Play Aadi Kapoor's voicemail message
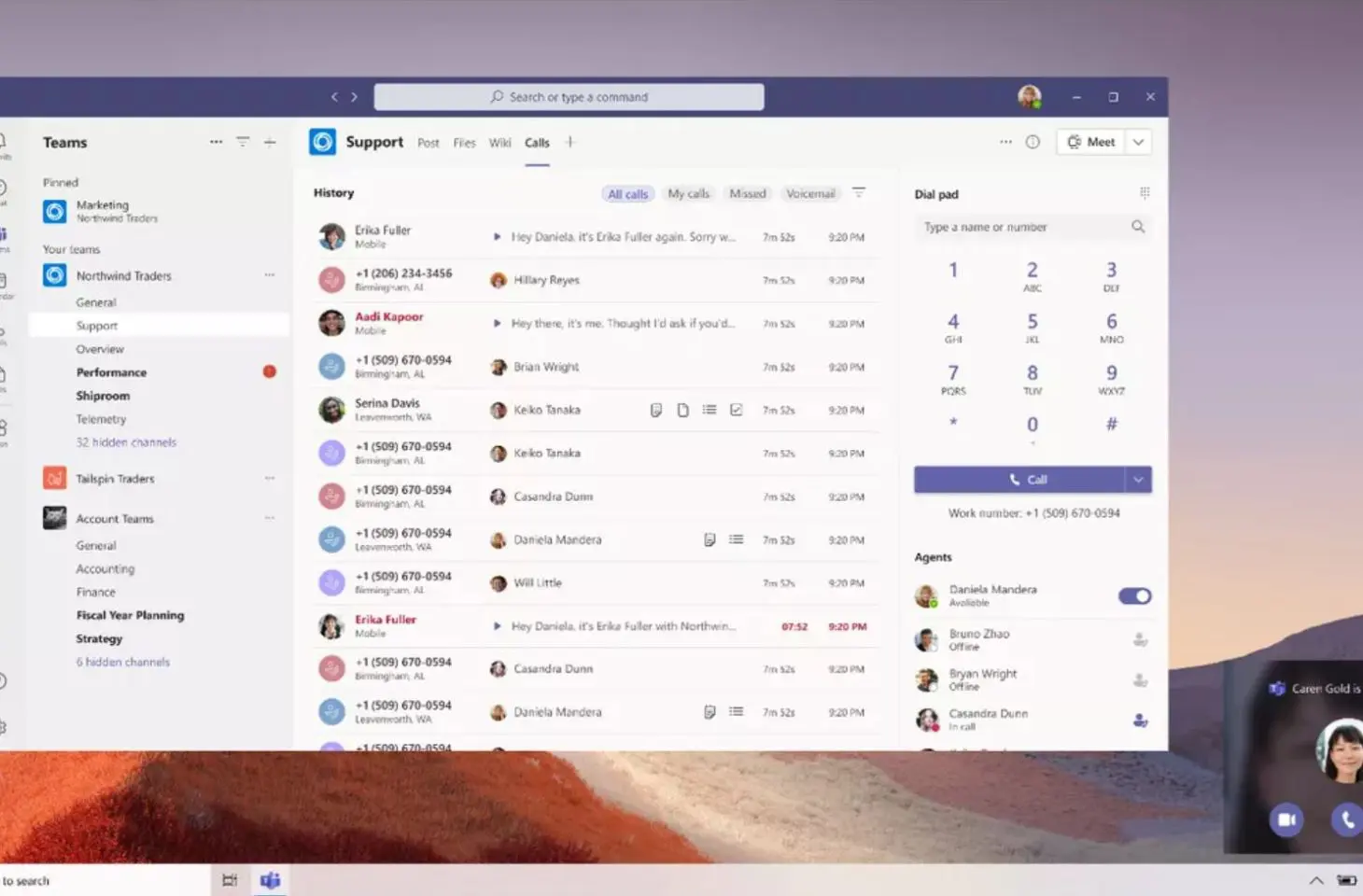Viewport: 1363px width, 896px height. [x=497, y=323]
